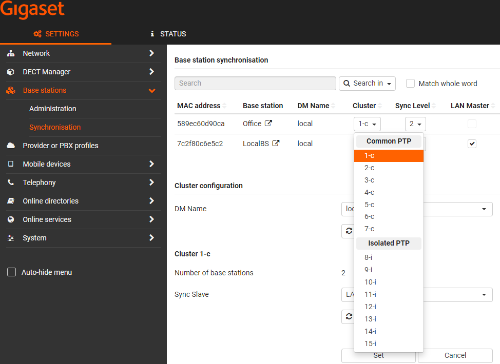
Task: Open Office base station external link icon
Action: point(268,123)
